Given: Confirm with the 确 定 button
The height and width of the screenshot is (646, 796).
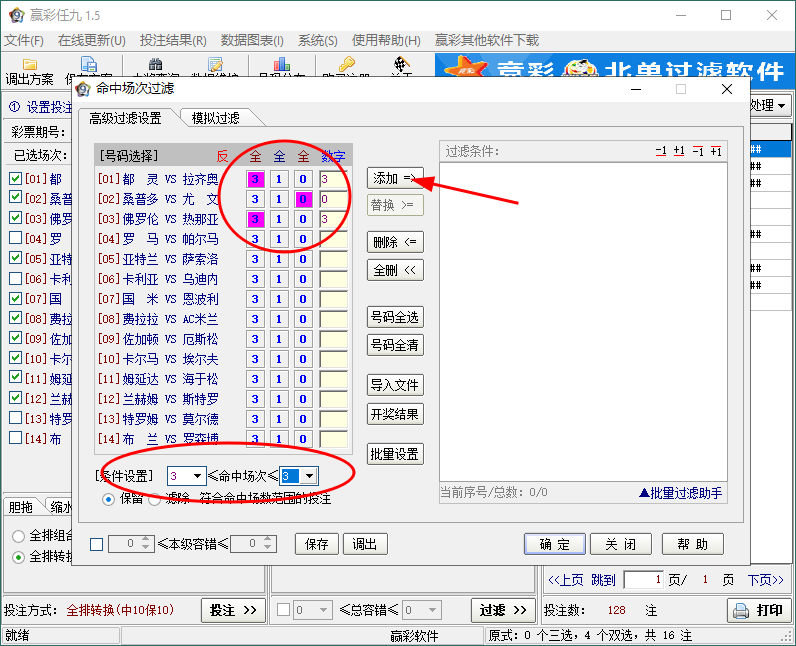Looking at the screenshot, I should [x=554, y=544].
